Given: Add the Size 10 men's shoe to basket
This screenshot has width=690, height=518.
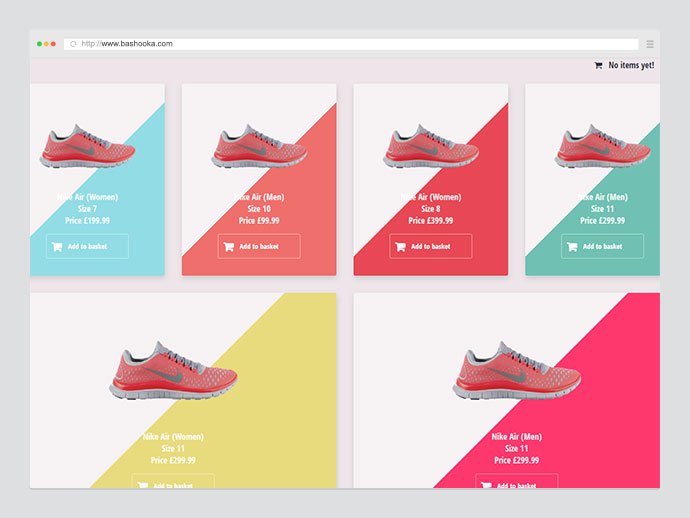Looking at the screenshot, I should pos(259,246).
